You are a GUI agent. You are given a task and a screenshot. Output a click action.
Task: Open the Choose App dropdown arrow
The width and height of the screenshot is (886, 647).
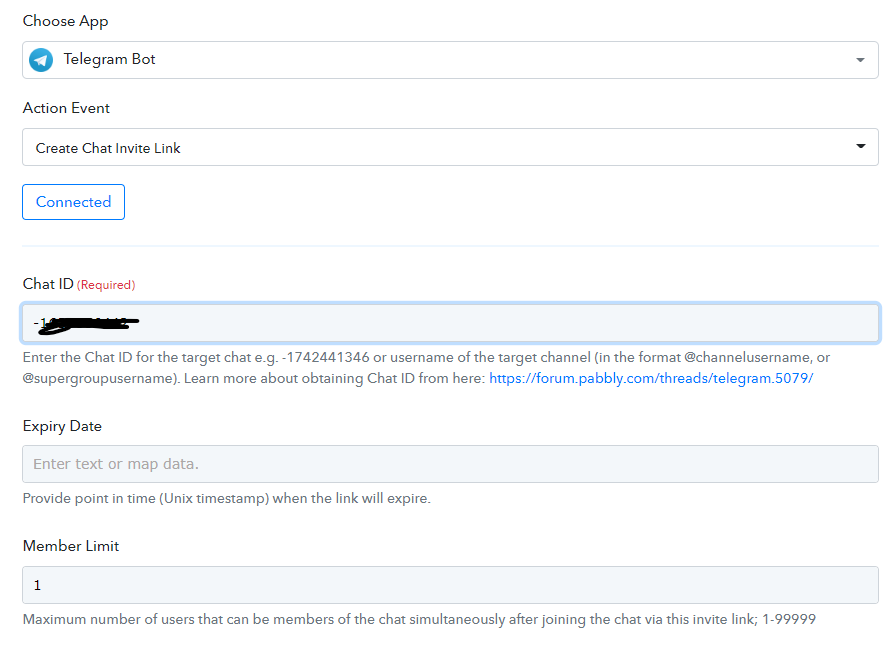(860, 60)
